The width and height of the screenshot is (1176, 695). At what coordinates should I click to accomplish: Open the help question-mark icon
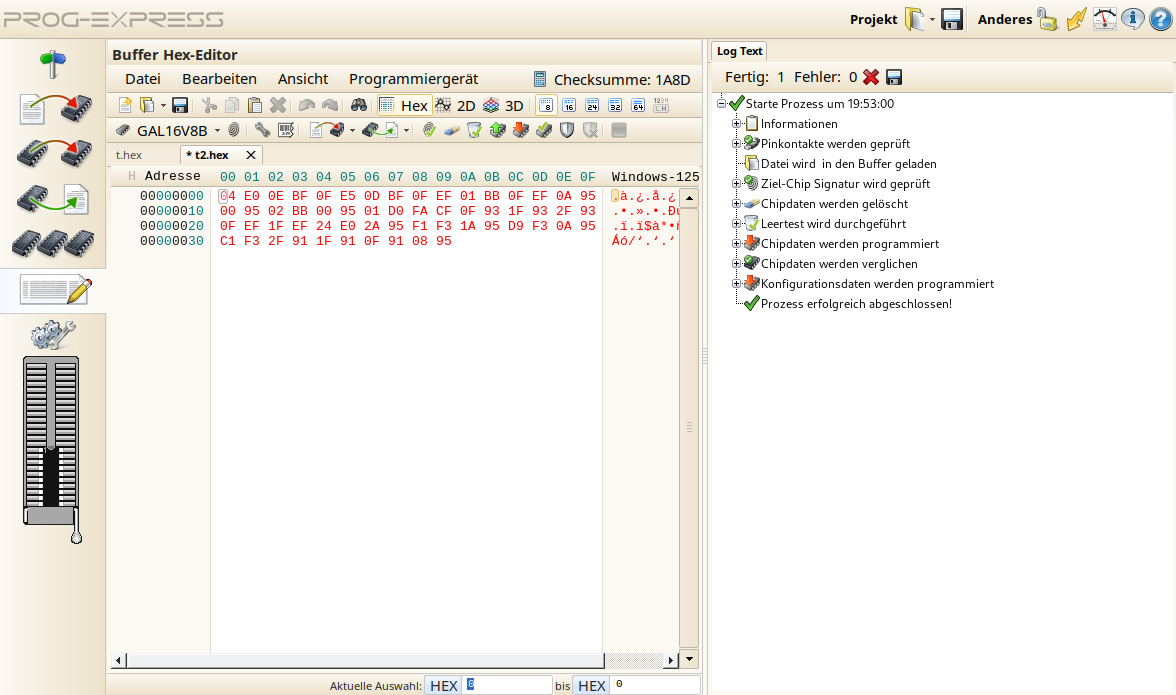(1161, 18)
